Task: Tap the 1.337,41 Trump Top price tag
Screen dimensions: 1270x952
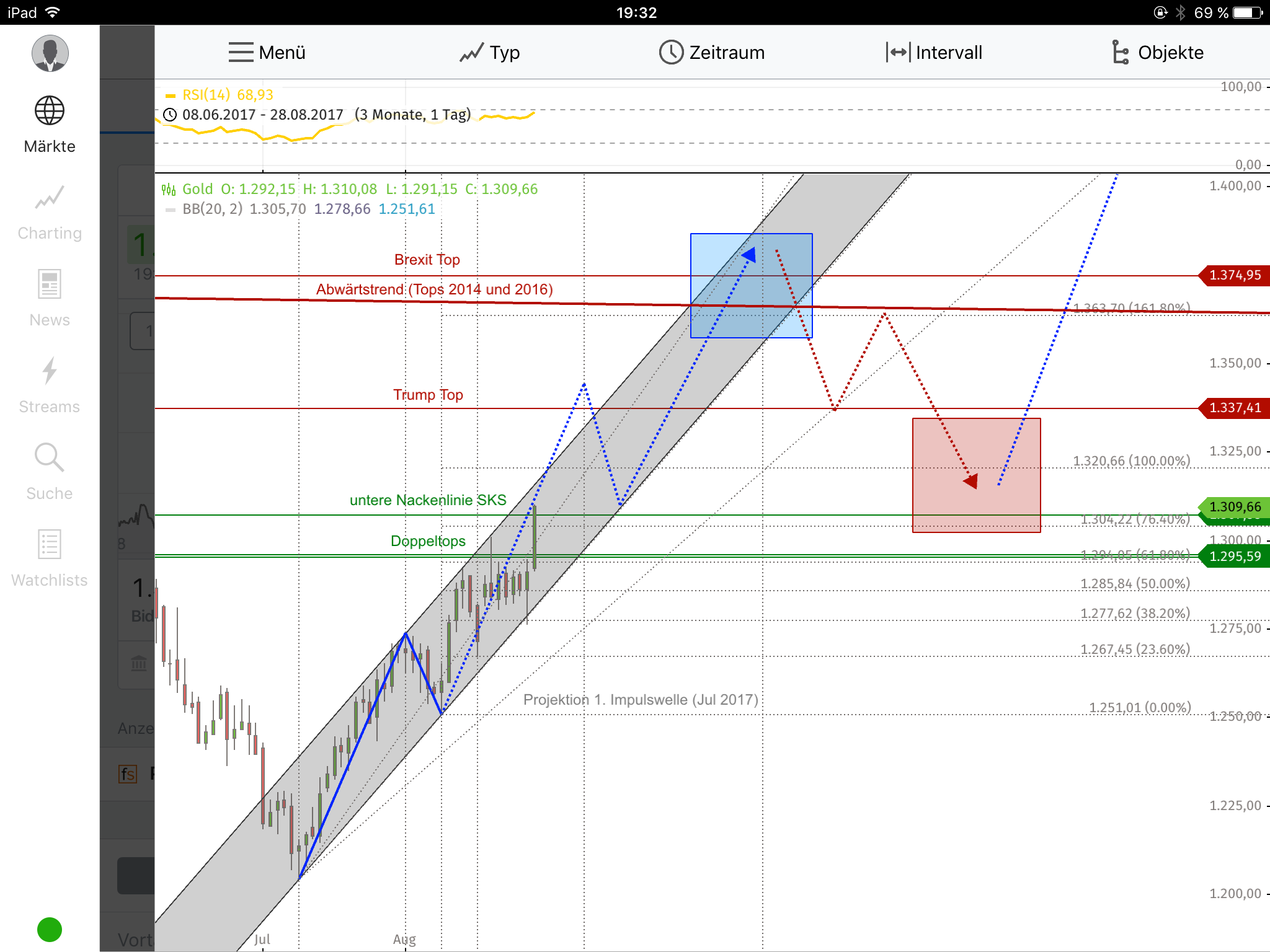Action: pyautogui.click(x=1235, y=408)
